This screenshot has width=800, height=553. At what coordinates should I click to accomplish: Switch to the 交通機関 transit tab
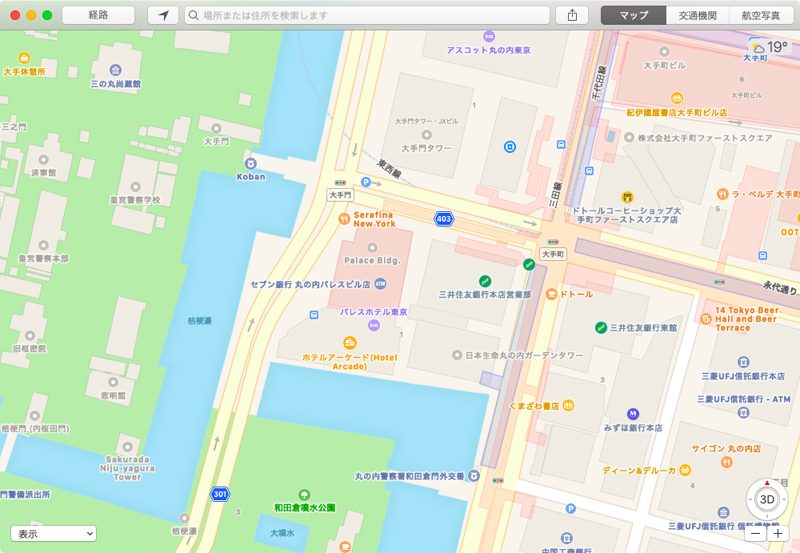(697, 15)
